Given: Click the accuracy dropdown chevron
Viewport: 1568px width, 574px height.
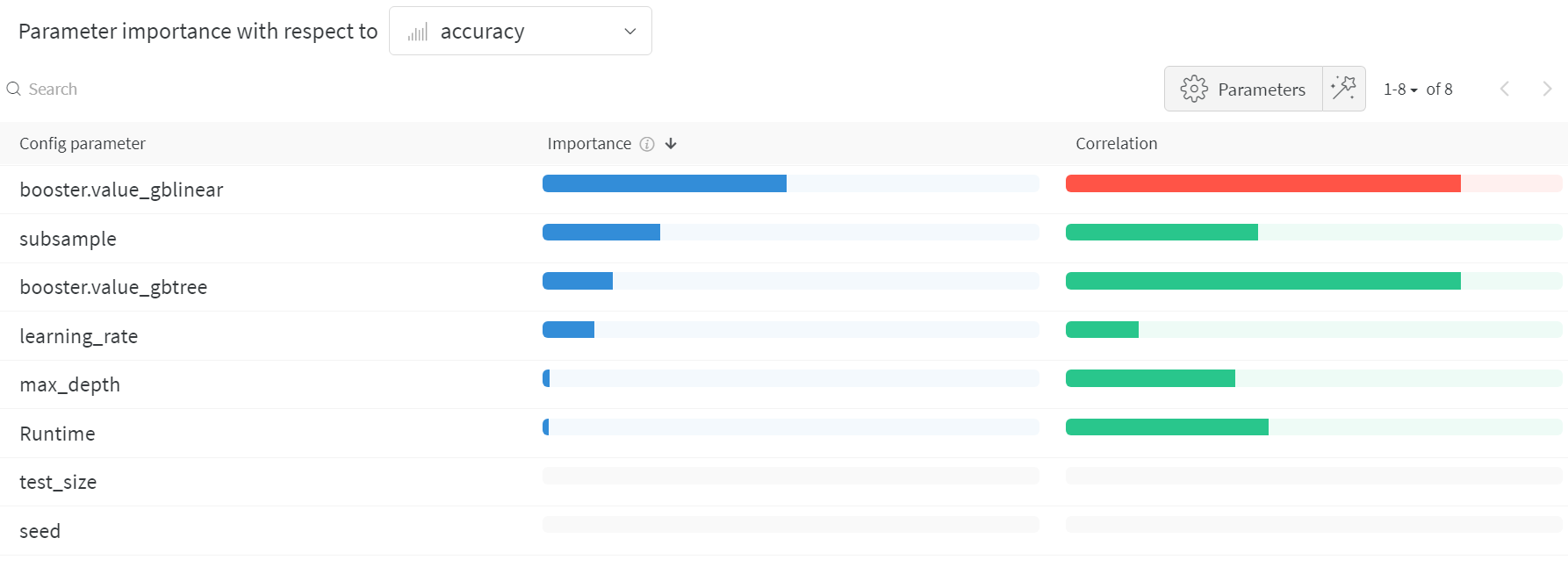Looking at the screenshot, I should [629, 32].
